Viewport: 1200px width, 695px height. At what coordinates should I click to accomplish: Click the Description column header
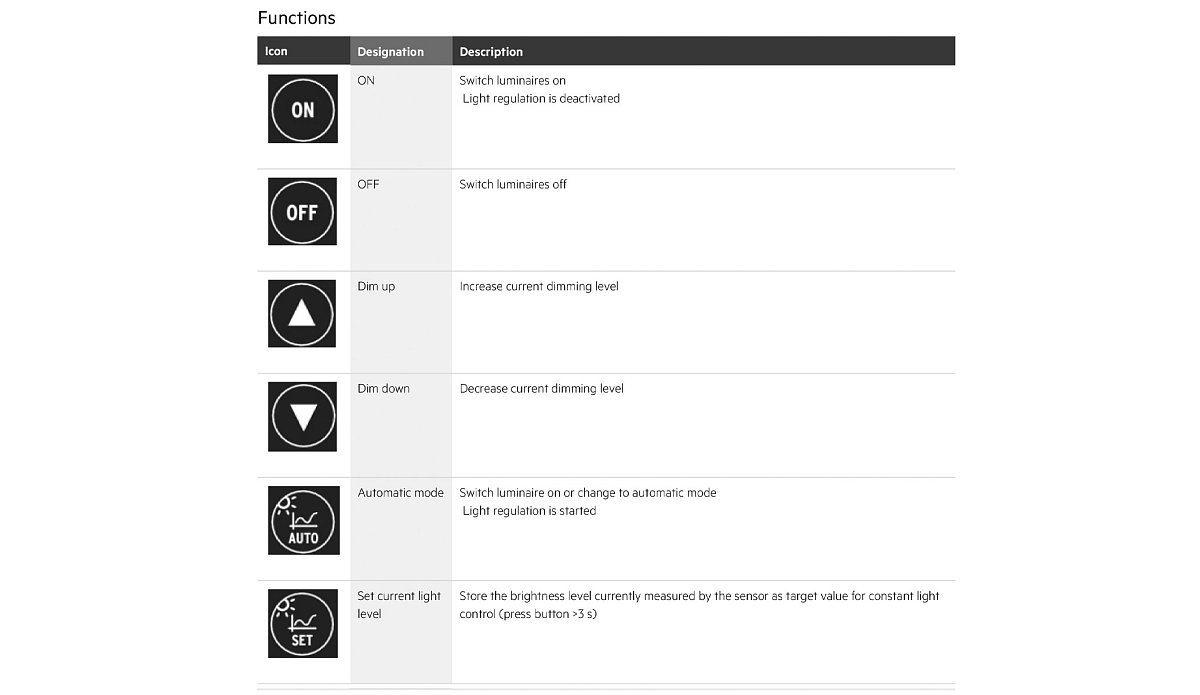491,52
